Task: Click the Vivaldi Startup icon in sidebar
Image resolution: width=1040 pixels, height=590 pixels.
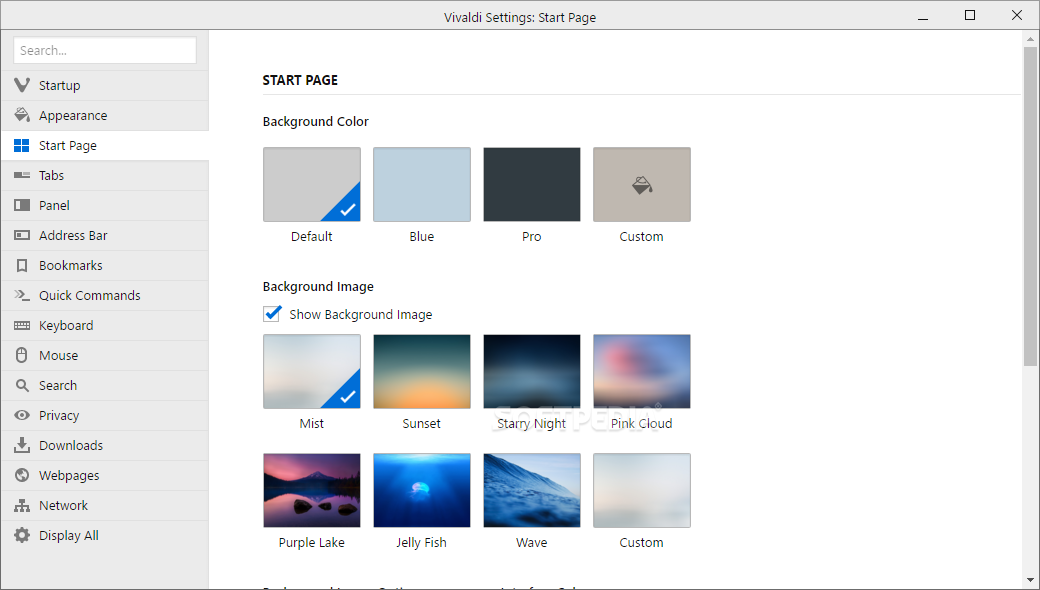Action: pyautogui.click(x=22, y=85)
